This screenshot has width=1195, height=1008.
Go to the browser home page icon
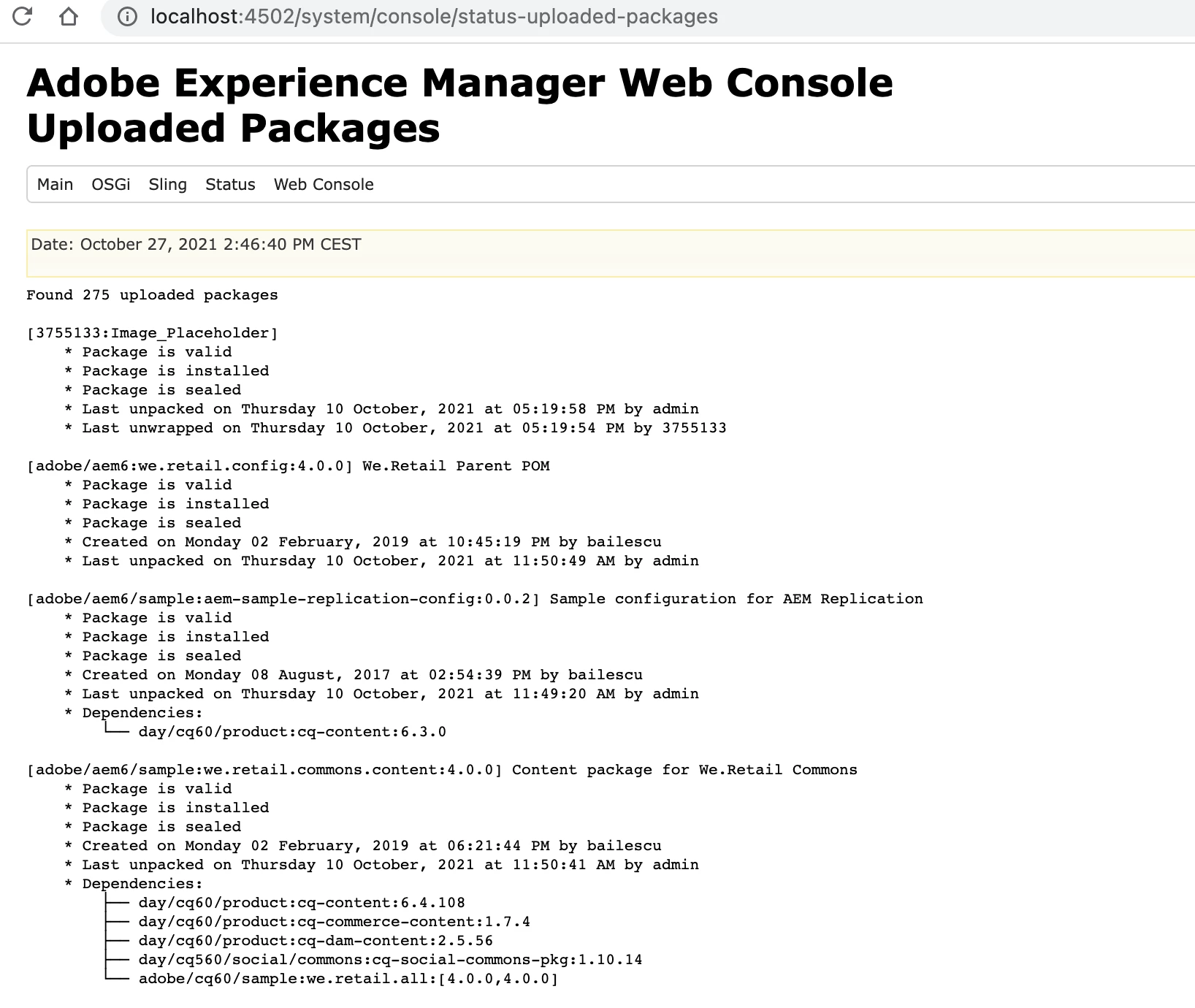tap(69, 15)
